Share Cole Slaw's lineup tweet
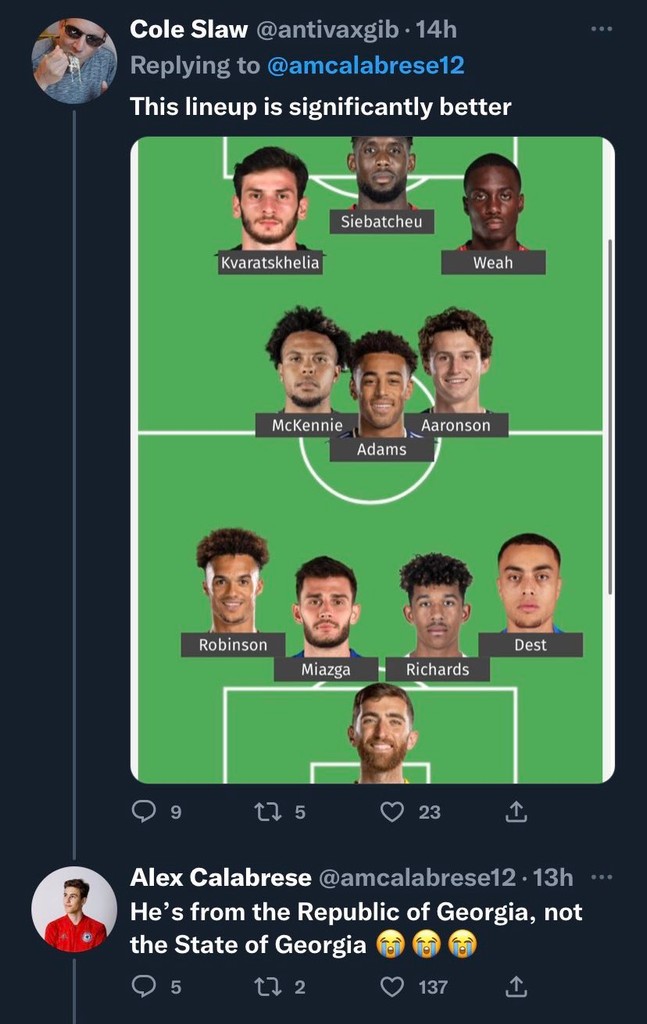 pyautogui.click(x=515, y=811)
